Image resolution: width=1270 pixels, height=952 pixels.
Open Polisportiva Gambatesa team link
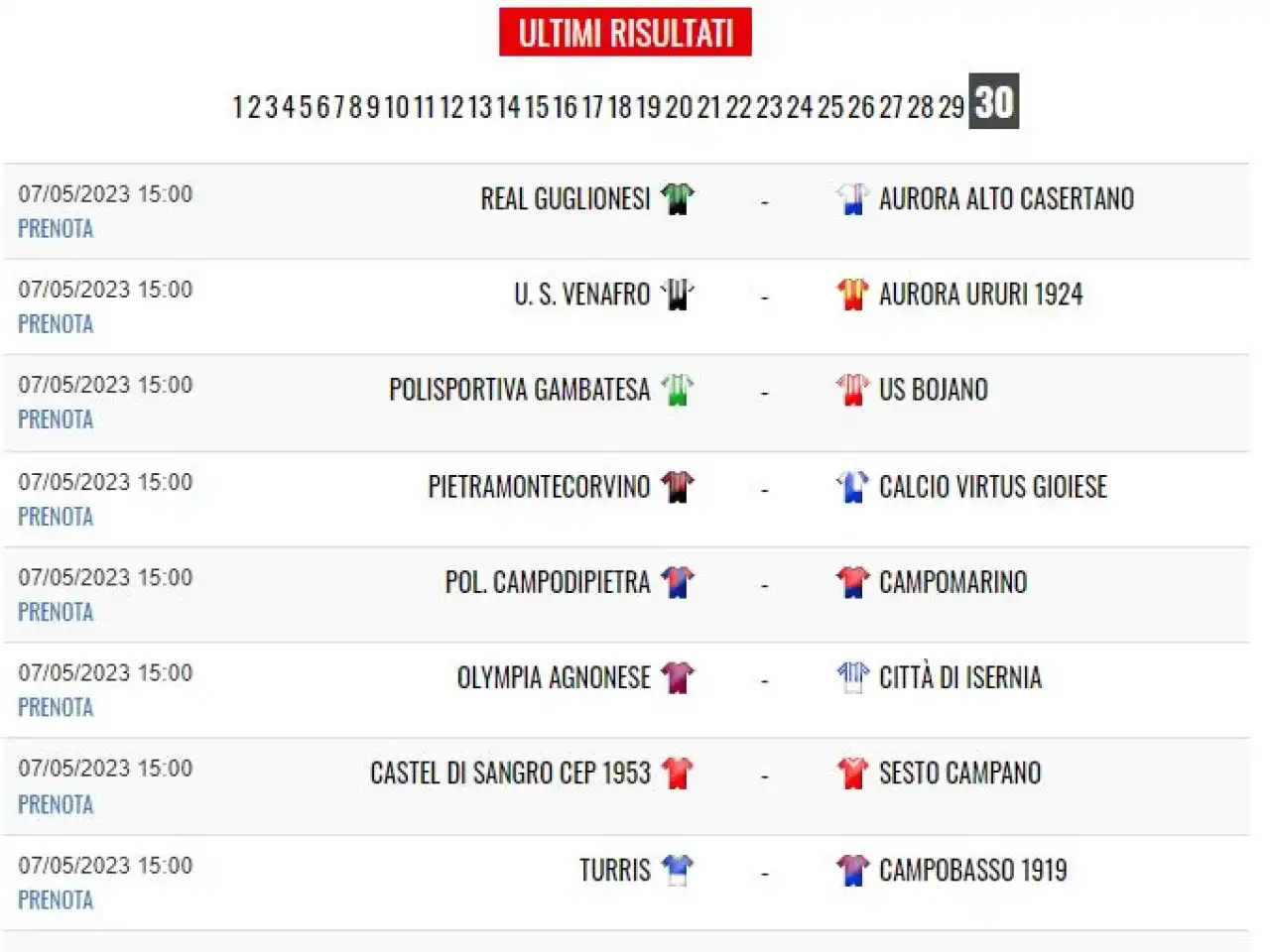(519, 390)
